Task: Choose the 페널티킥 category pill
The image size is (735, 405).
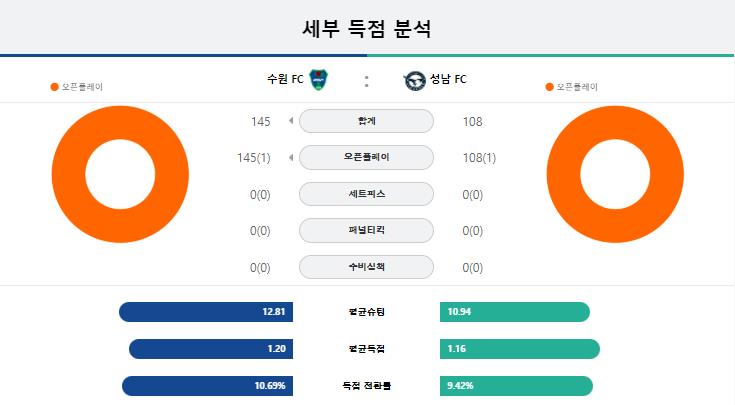Action: pos(366,231)
